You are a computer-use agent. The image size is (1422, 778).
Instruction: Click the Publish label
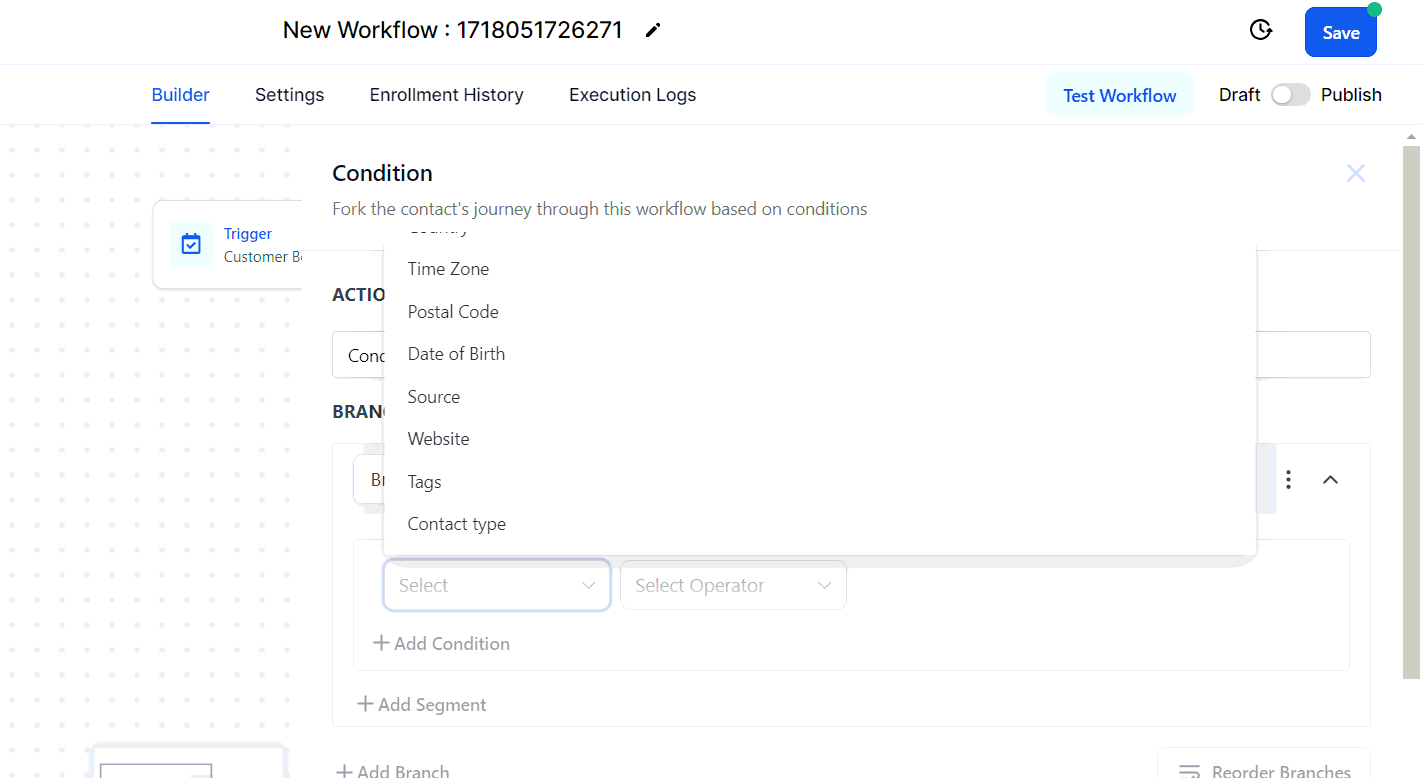coord(1351,95)
